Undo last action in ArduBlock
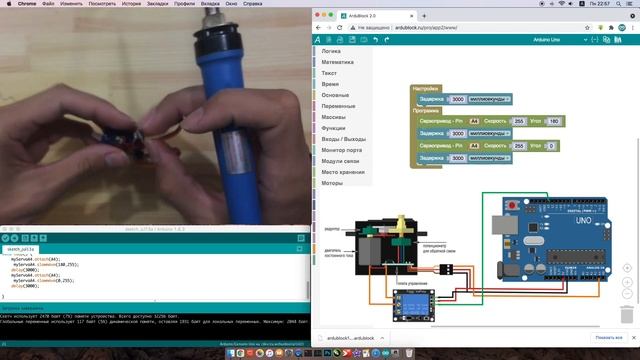The image size is (640, 360). [376, 40]
